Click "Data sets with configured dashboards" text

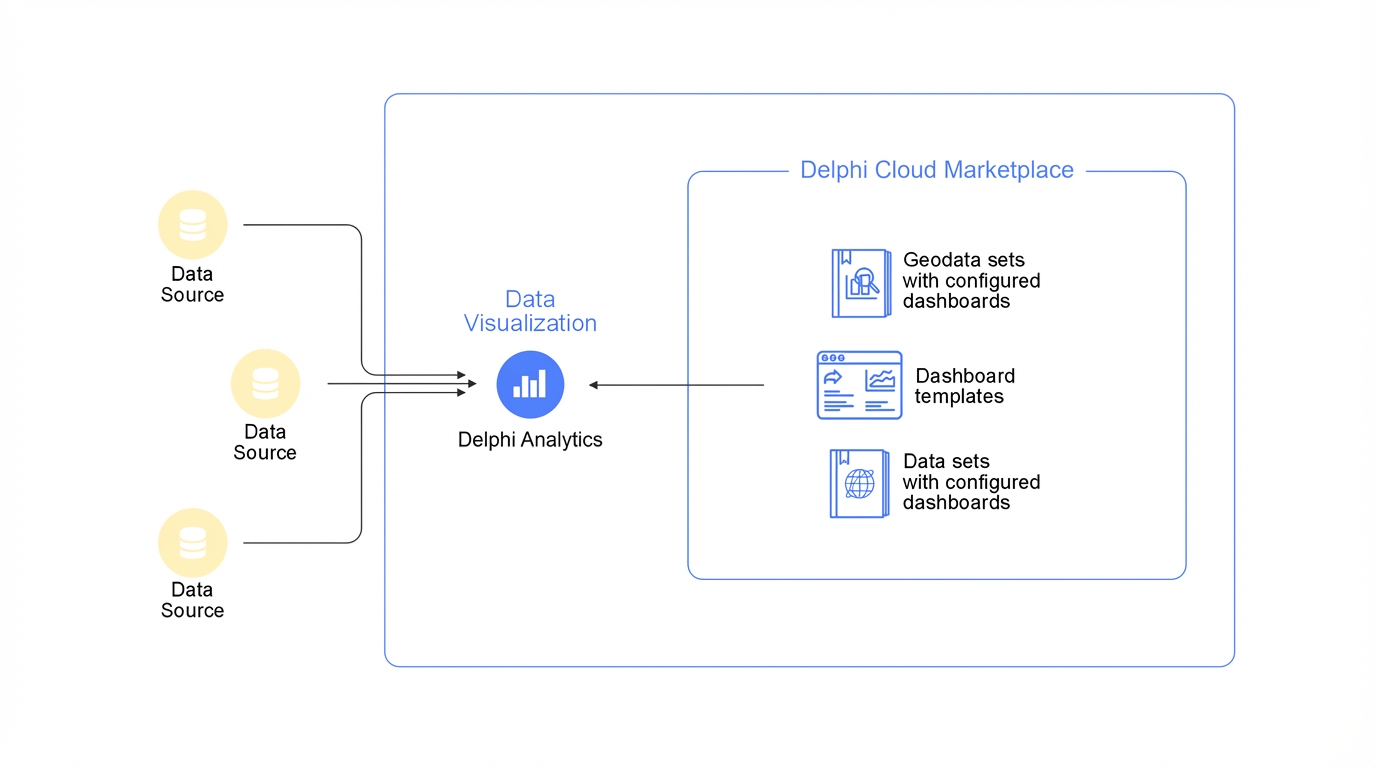coord(971,482)
